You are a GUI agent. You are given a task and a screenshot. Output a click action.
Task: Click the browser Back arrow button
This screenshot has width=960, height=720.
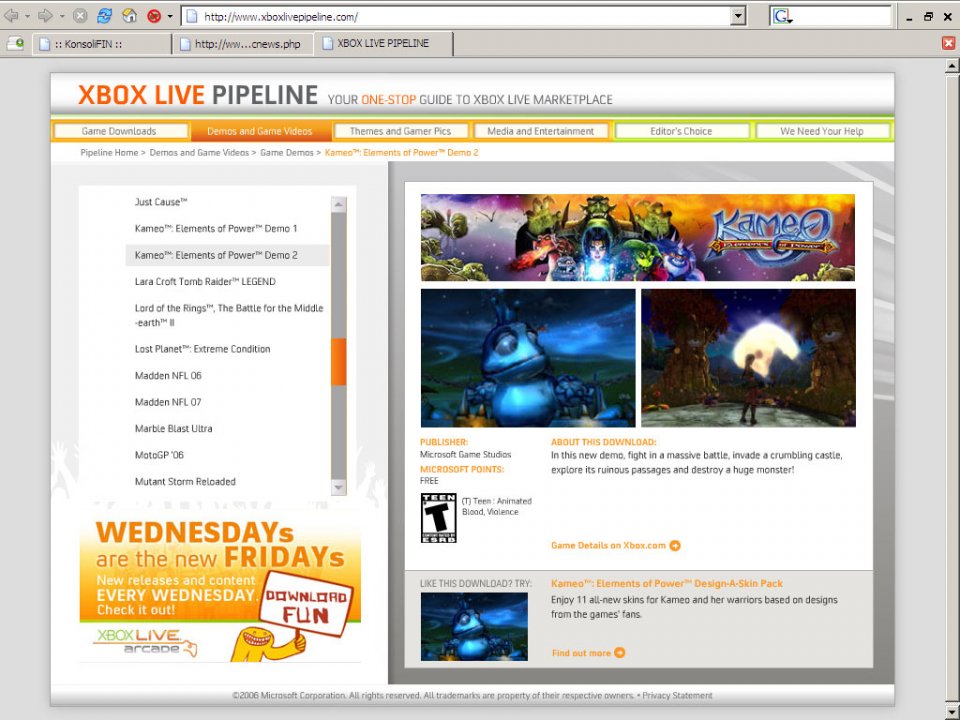[x=12, y=16]
